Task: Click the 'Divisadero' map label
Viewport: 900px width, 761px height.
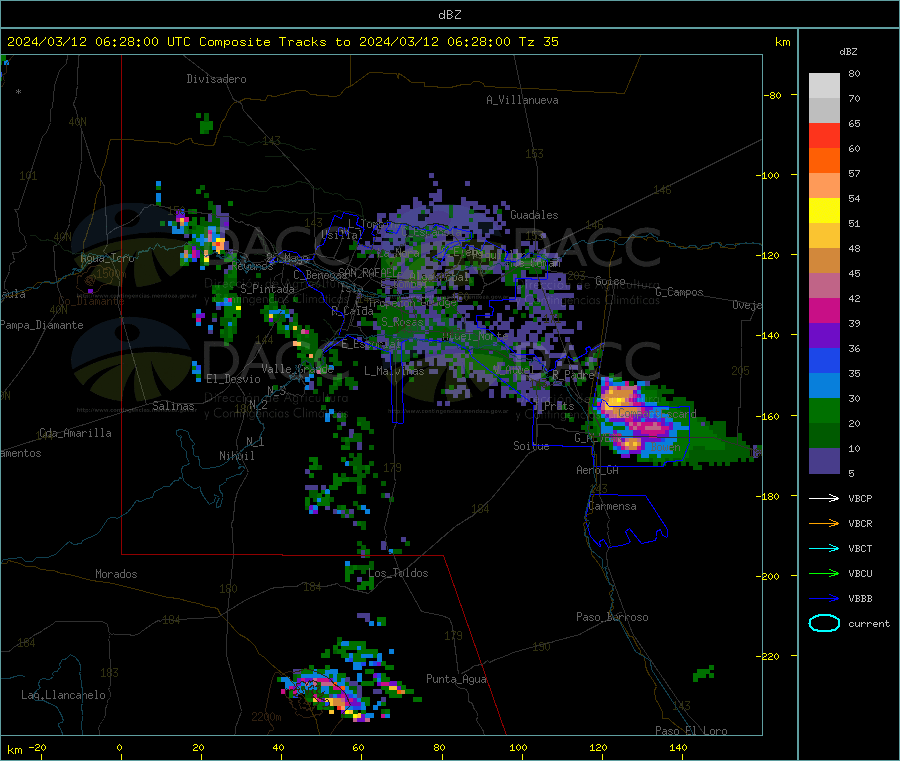Action: 216,79
